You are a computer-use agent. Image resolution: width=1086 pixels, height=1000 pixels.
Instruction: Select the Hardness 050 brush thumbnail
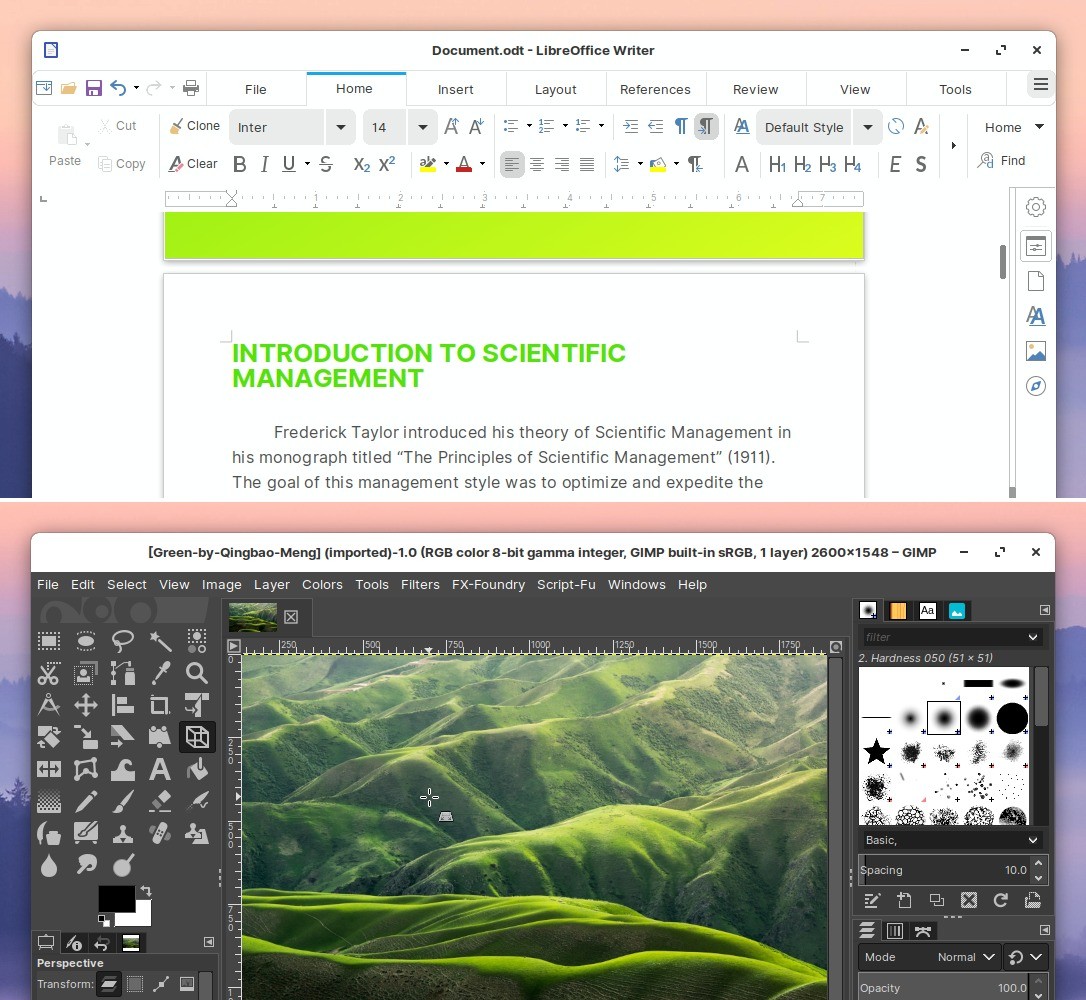coord(944,719)
